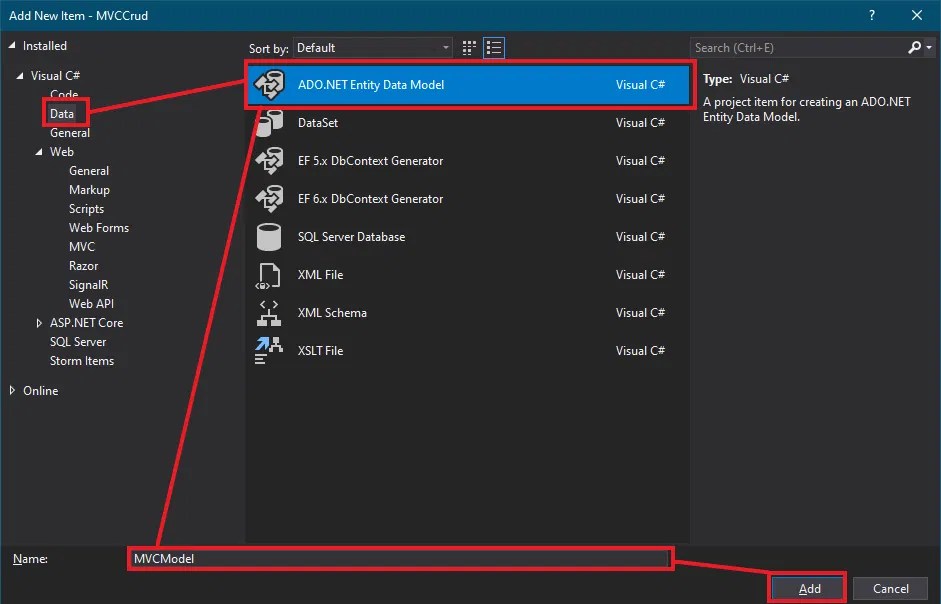
Task: Select the SignalR category
Action: point(88,285)
